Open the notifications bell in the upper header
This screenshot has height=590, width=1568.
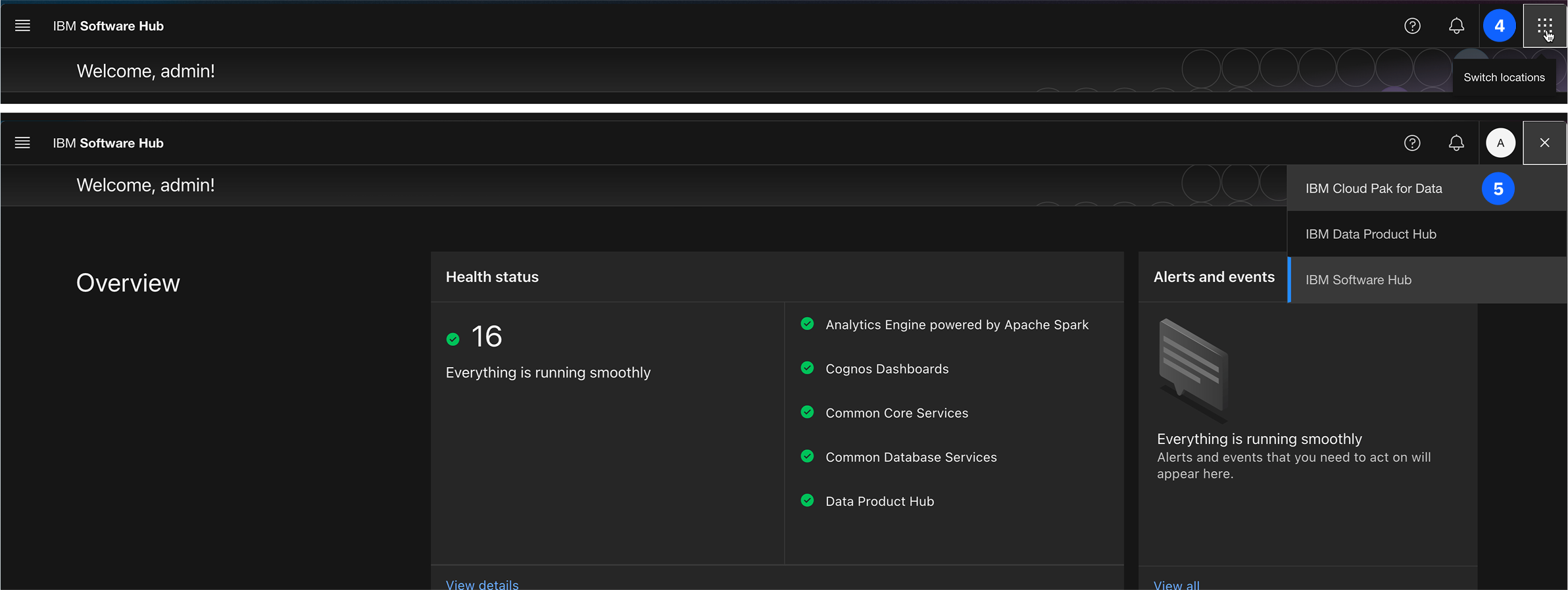(1456, 26)
